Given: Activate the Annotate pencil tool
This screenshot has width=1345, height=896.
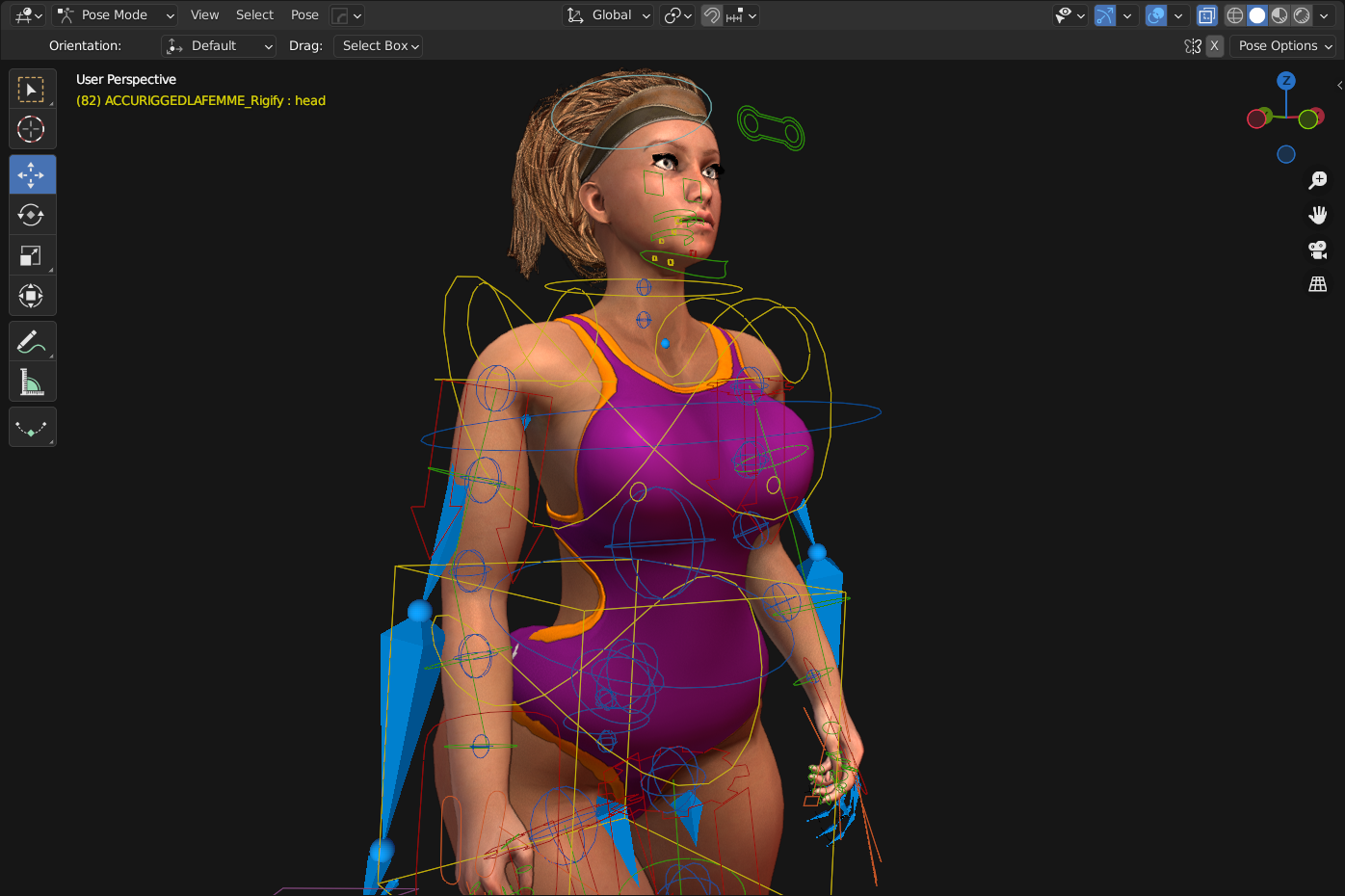Looking at the screenshot, I should click(32, 342).
